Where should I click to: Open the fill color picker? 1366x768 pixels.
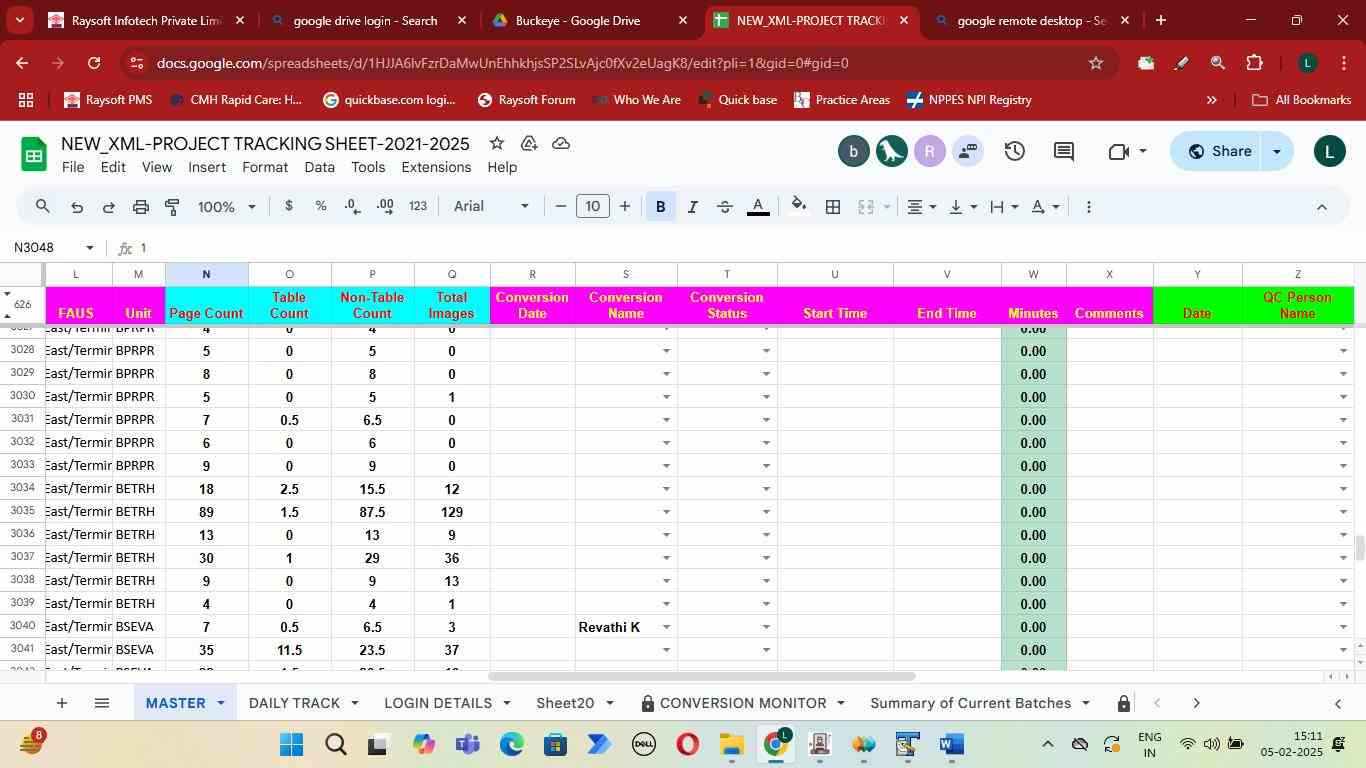[798, 207]
